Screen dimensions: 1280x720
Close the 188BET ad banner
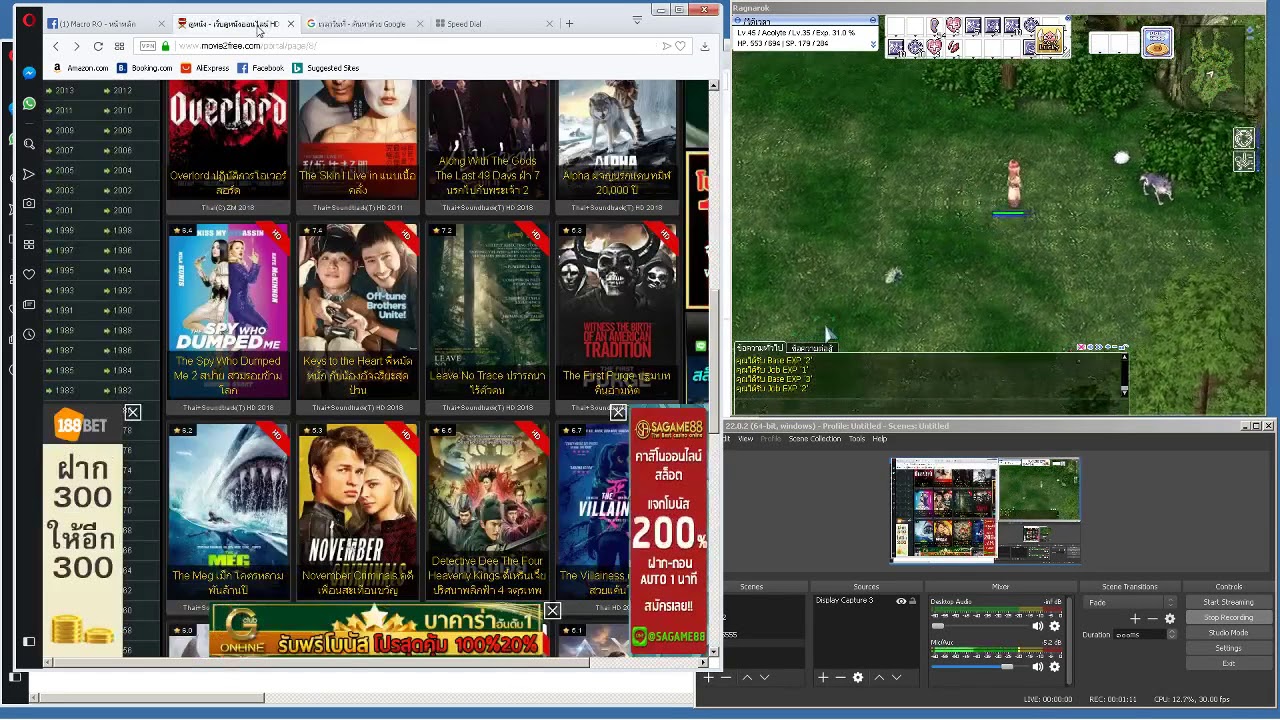pos(132,412)
